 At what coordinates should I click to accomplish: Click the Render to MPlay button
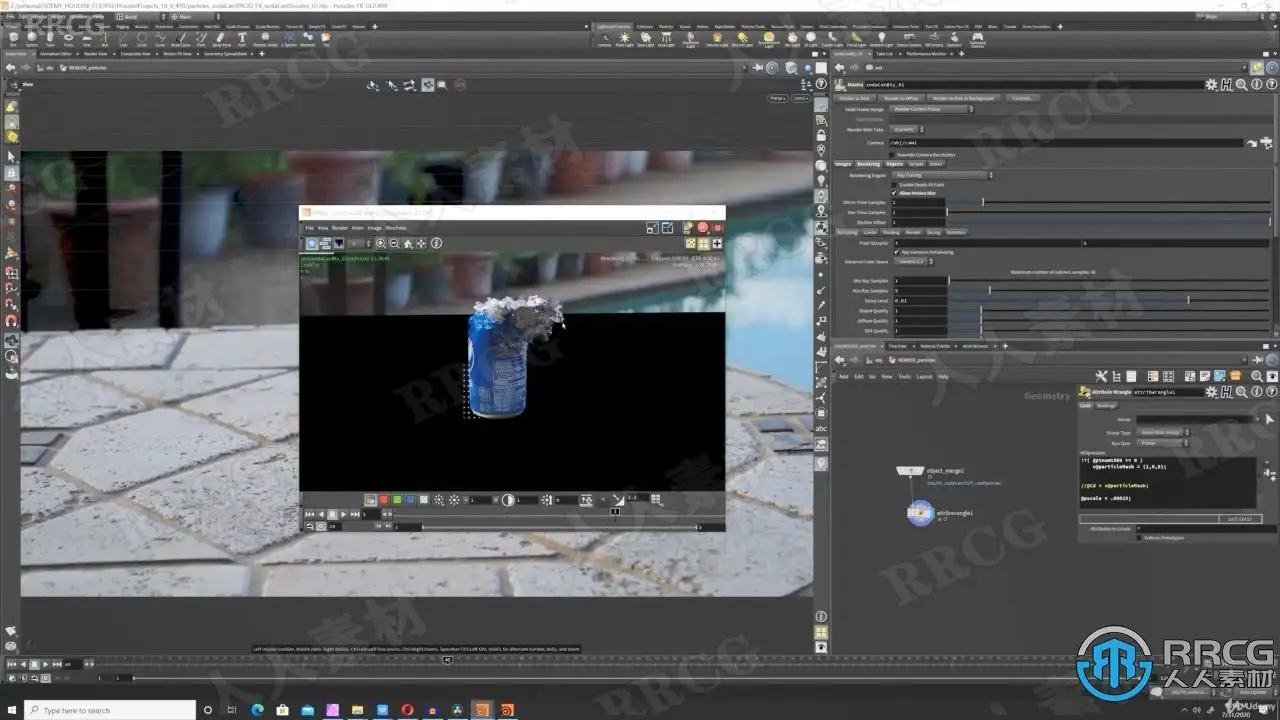tap(899, 98)
